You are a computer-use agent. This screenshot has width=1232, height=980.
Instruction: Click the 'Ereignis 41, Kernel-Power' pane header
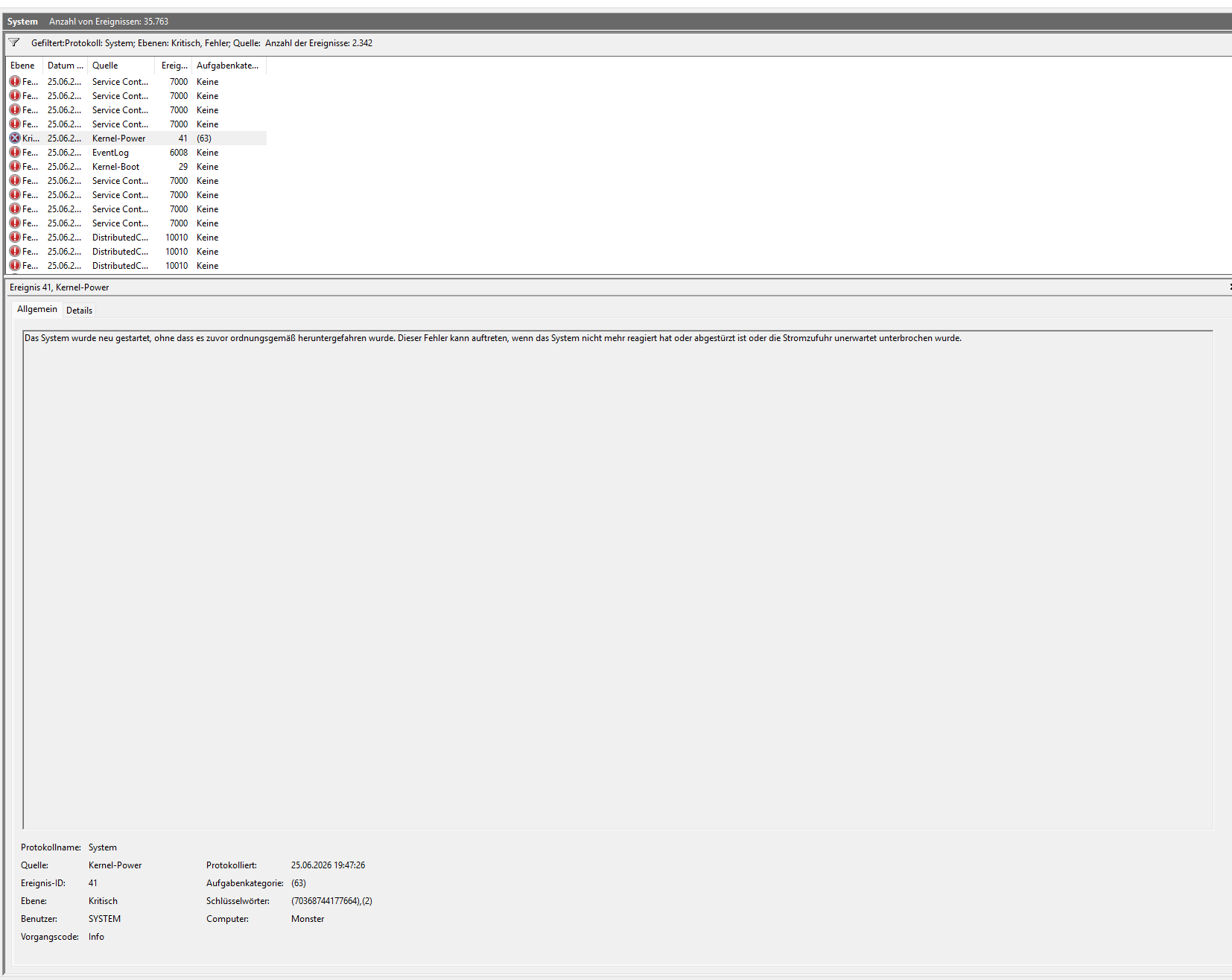[x=60, y=287]
